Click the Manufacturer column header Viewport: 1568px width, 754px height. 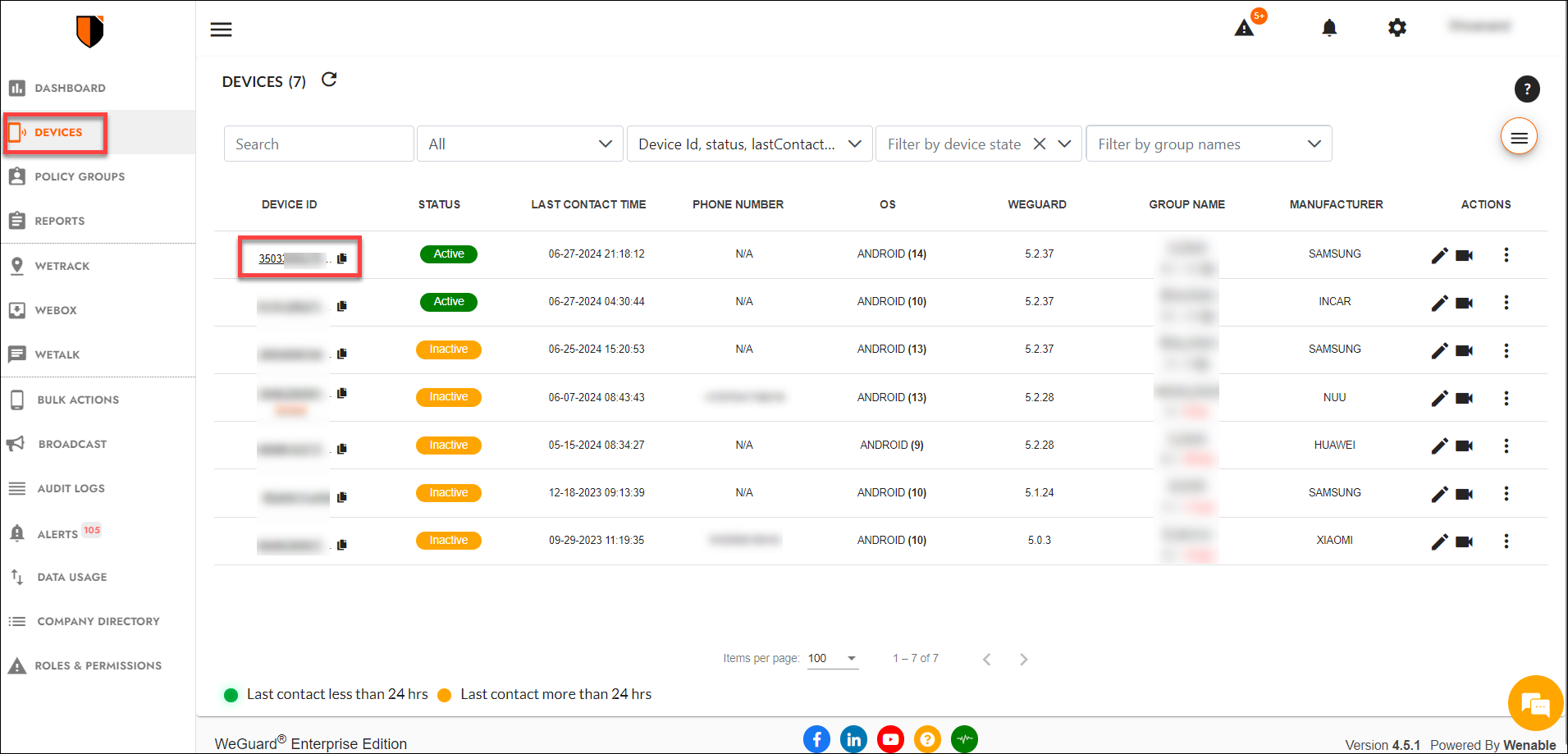(x=1336, y=204)
